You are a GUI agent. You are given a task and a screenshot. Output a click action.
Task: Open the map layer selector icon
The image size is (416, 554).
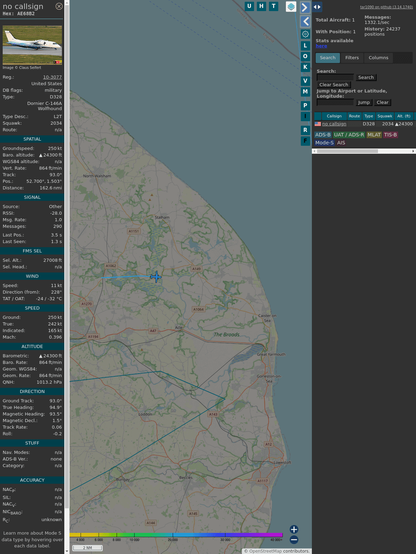tap(291, 6)
